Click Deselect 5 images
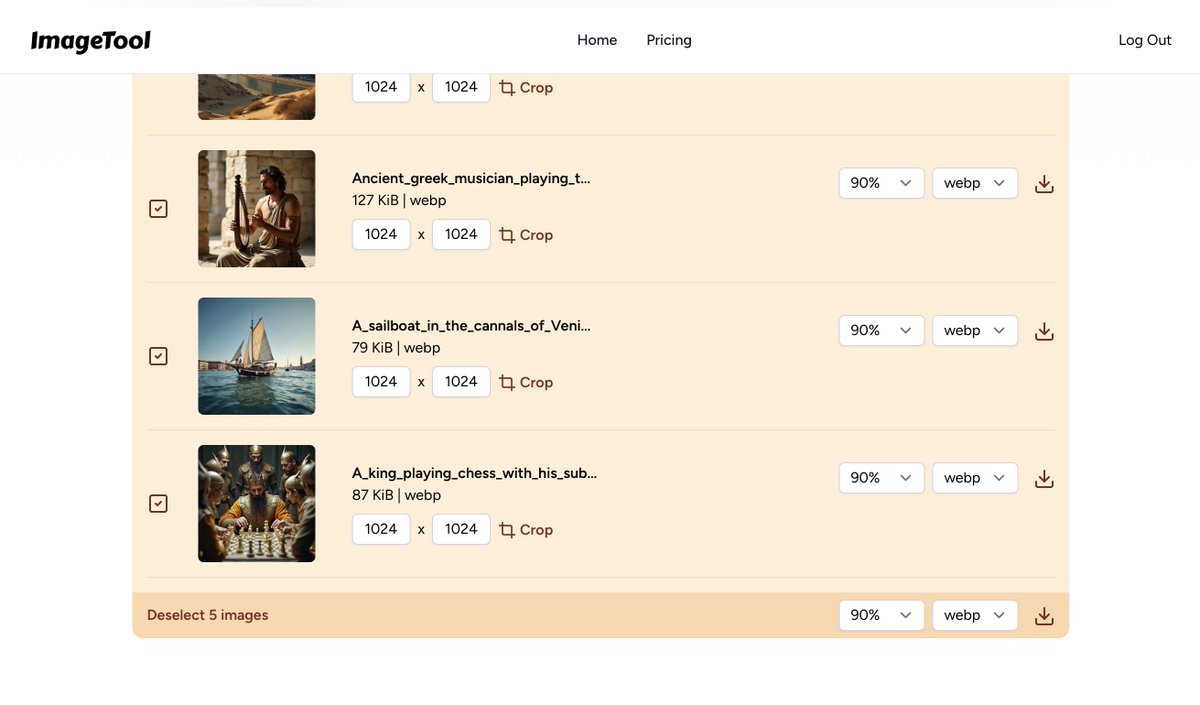This screenshot has width=1200, height=705. pos(208,615)
